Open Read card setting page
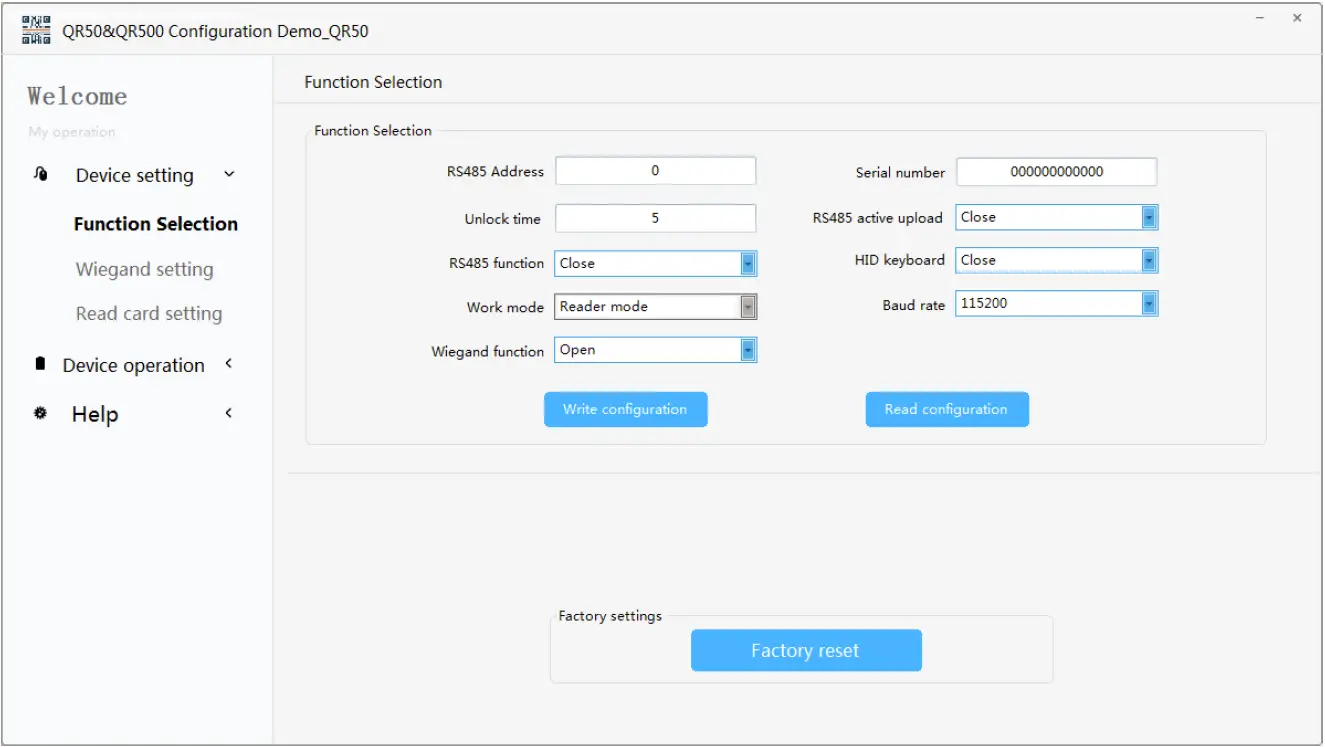The image size is (1325, 747). [149, 313]
